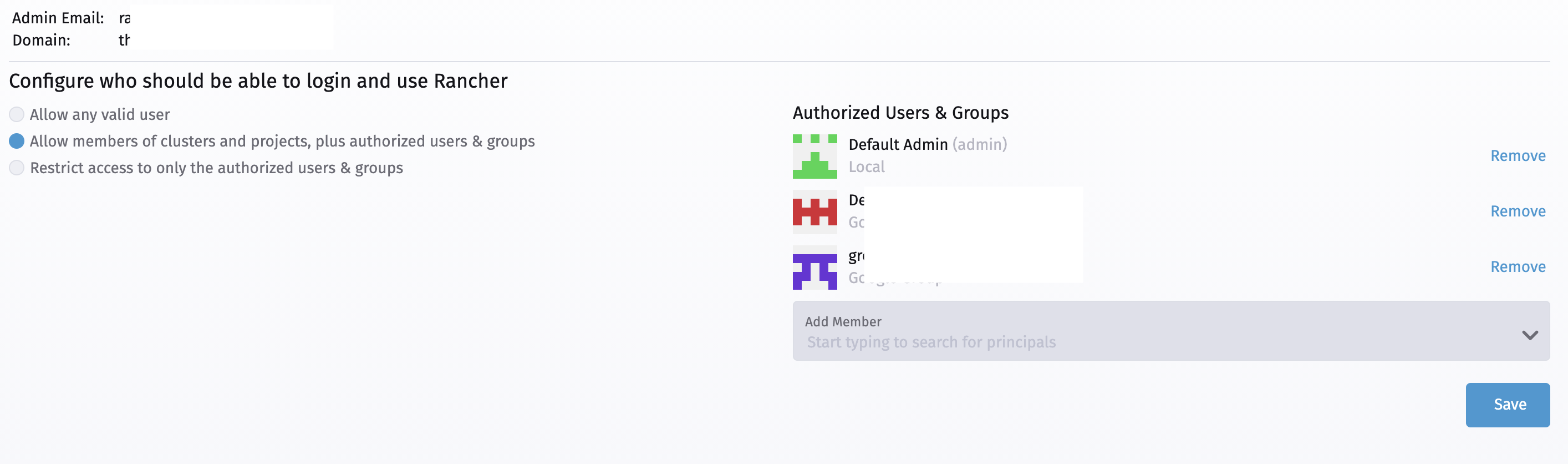Click the 'Authorized Users & Groups' heading
1568x464 pixels.
tap(900, 113)
